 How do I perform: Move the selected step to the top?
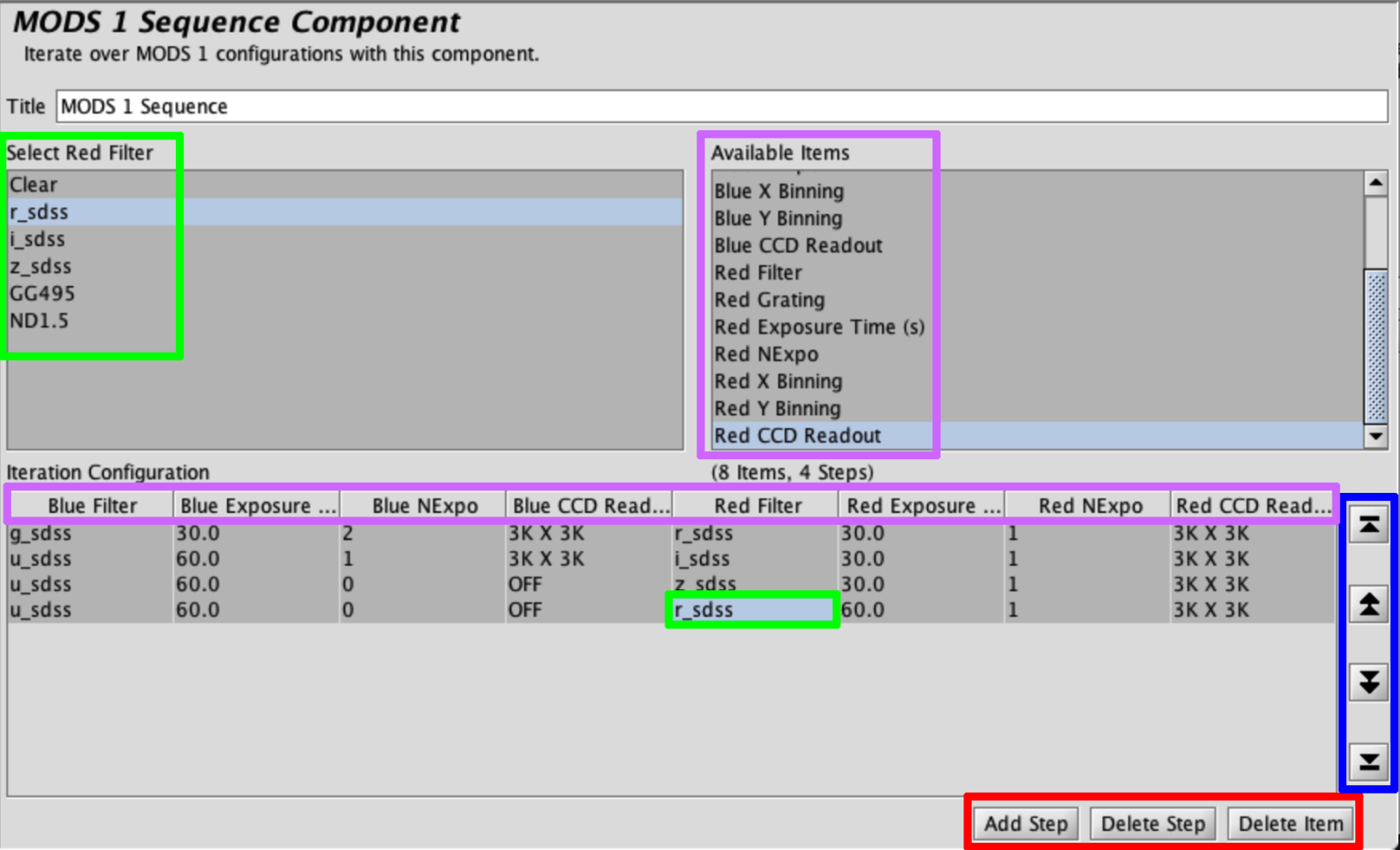tap(1369, 526)
